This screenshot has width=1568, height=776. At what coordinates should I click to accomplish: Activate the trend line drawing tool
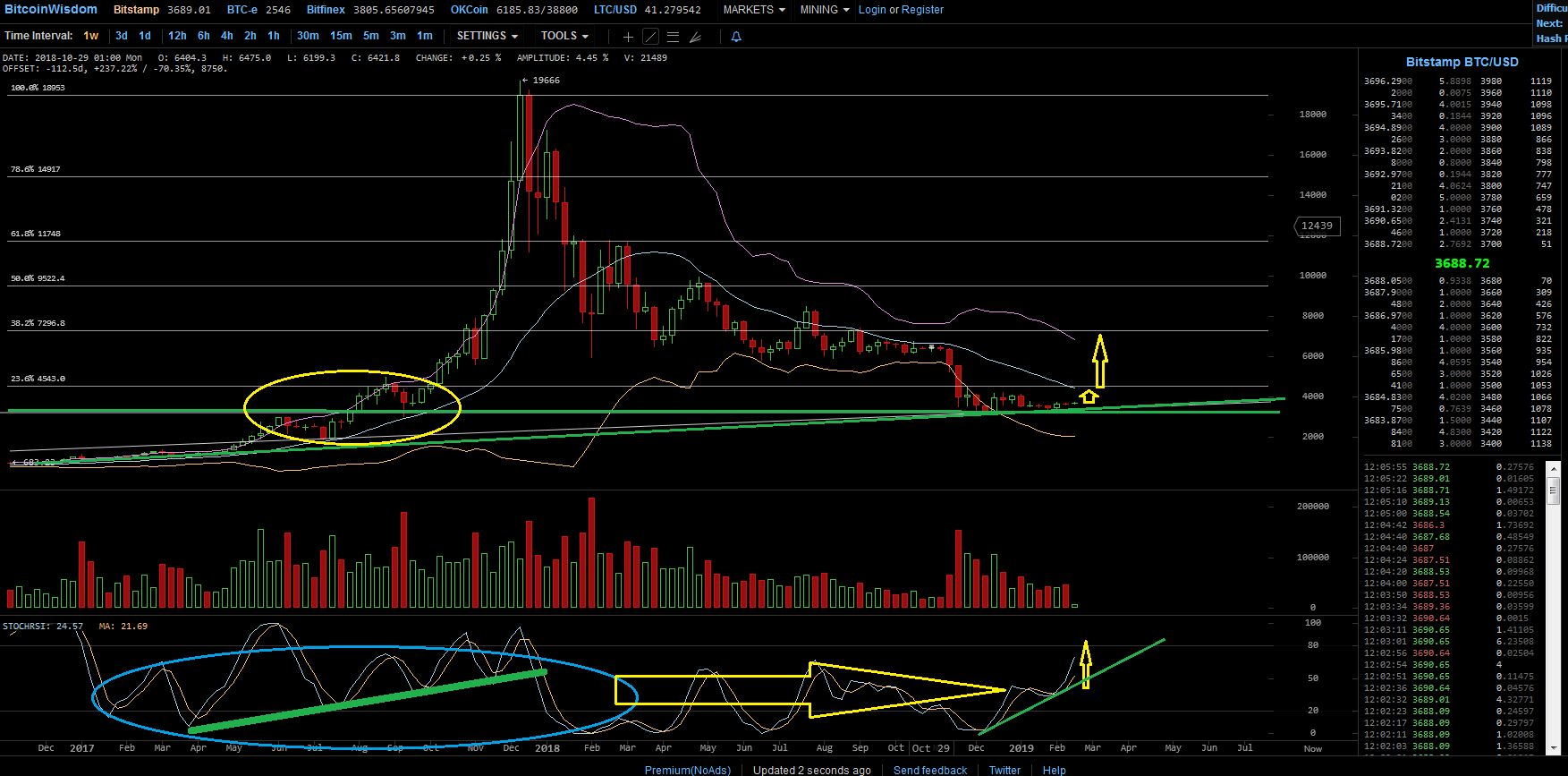coord(651,37)
